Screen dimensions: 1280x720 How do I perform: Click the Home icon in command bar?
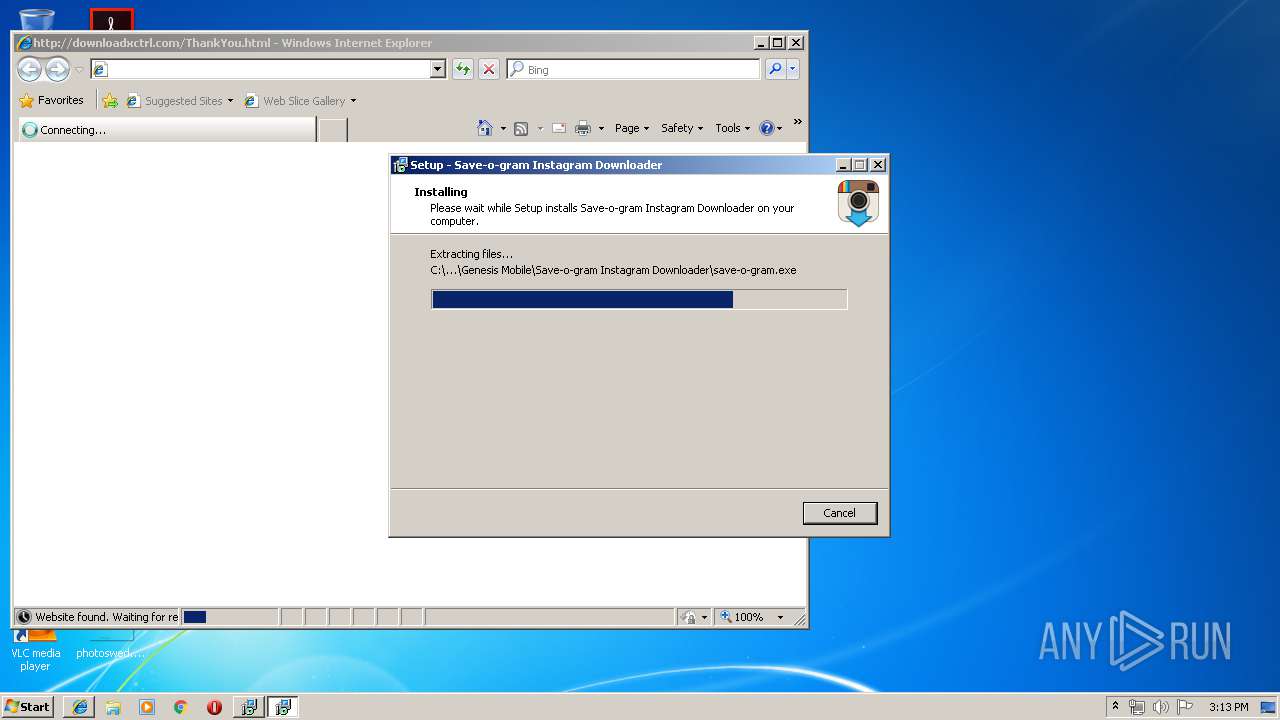485,128
